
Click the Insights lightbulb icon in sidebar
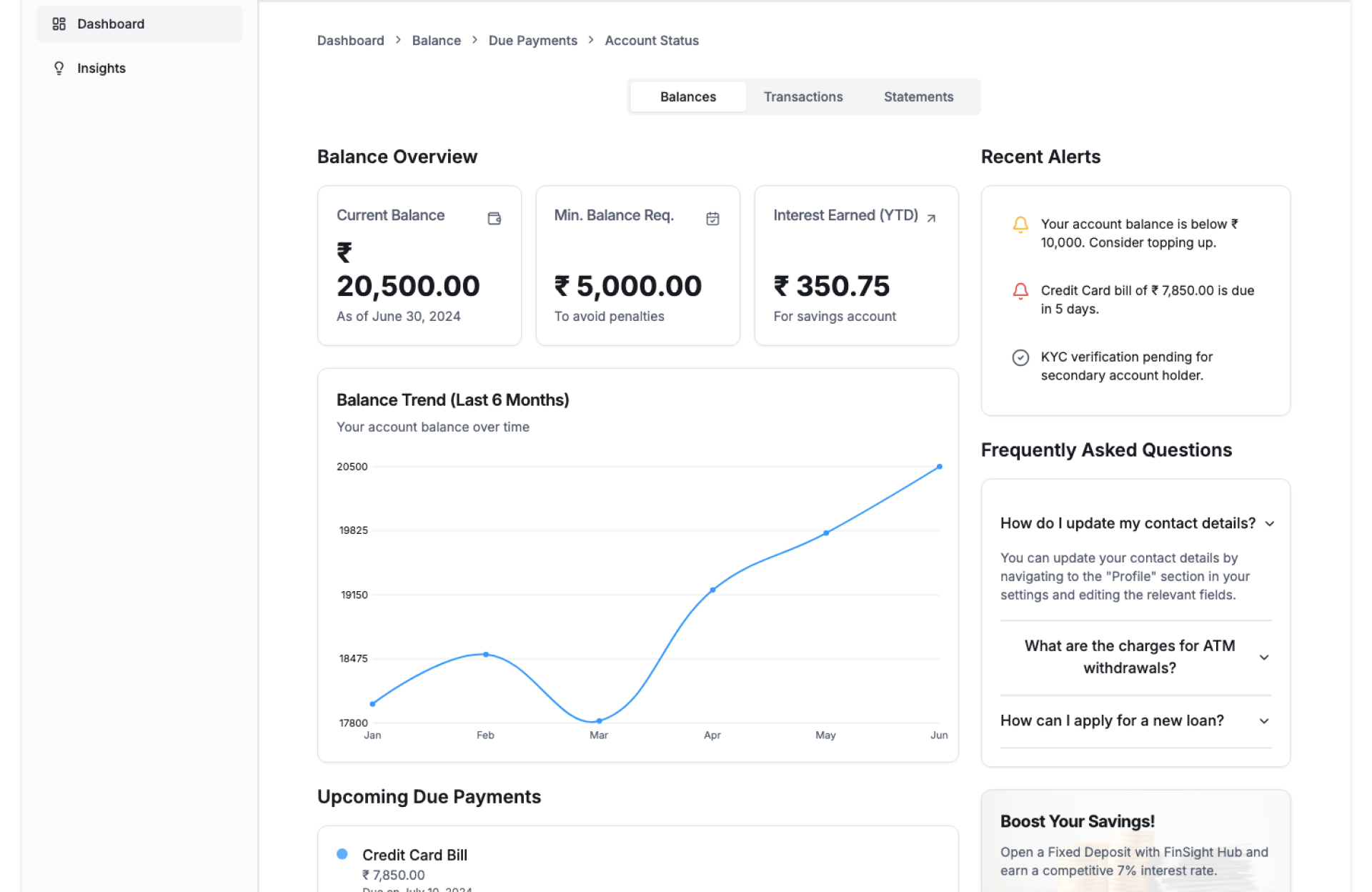pyautogui.click(x=59, y=69)
